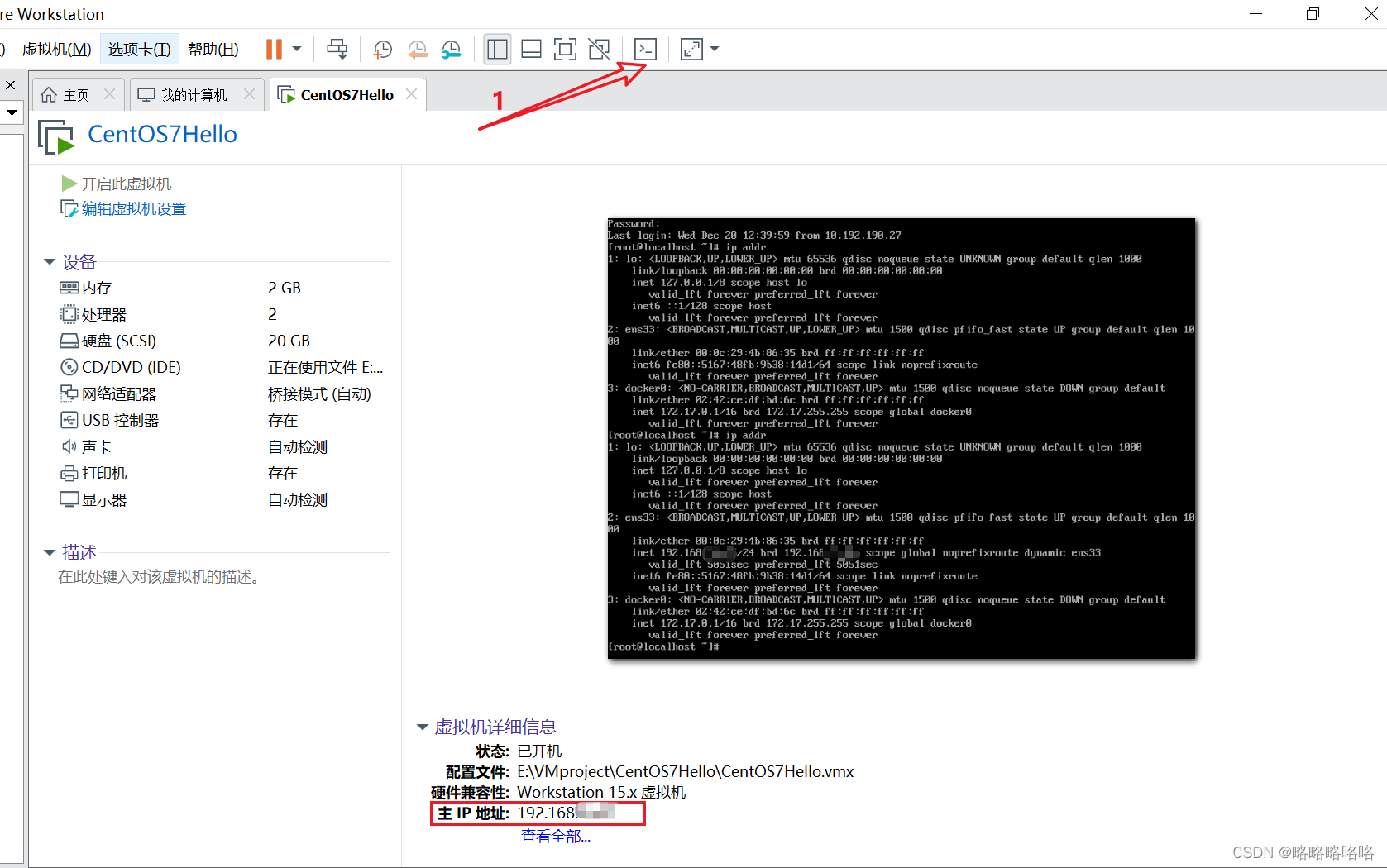Click 开启此虚拟机 to power on

(x=126, y=183)
